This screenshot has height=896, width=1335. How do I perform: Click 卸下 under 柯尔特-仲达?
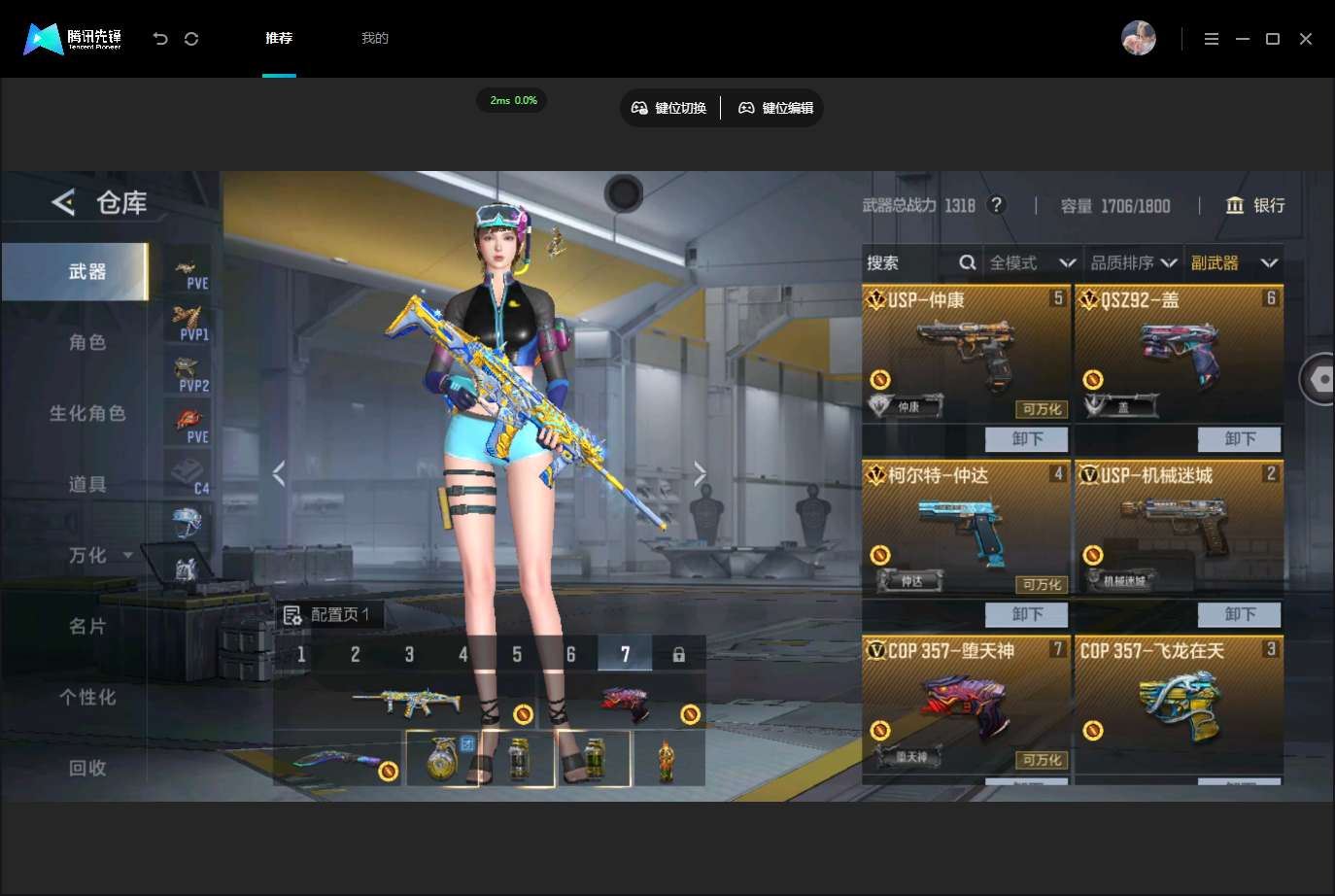pos(1026,614)
